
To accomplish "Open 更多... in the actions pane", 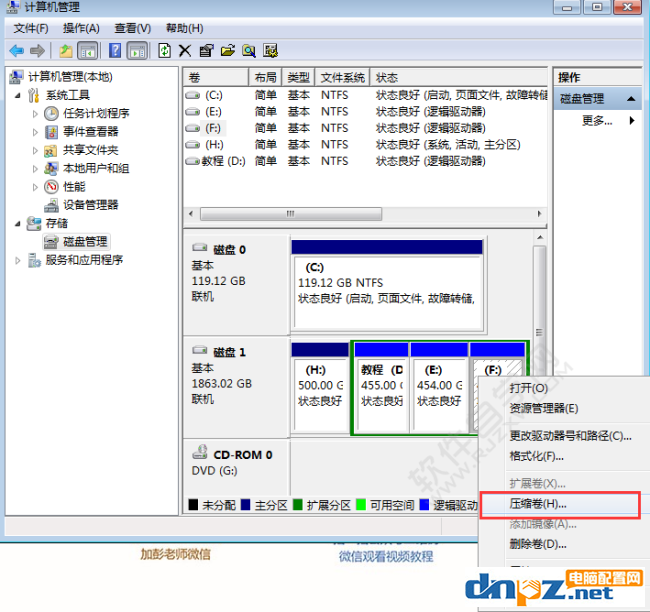I will pos(597,121).
